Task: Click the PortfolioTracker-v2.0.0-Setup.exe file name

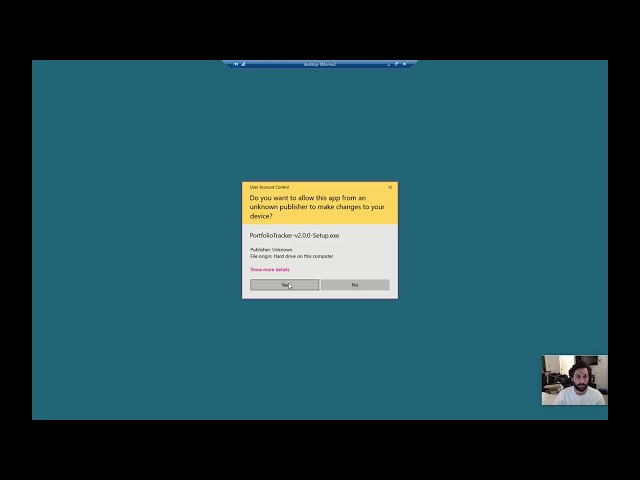Action: [294, 236]
